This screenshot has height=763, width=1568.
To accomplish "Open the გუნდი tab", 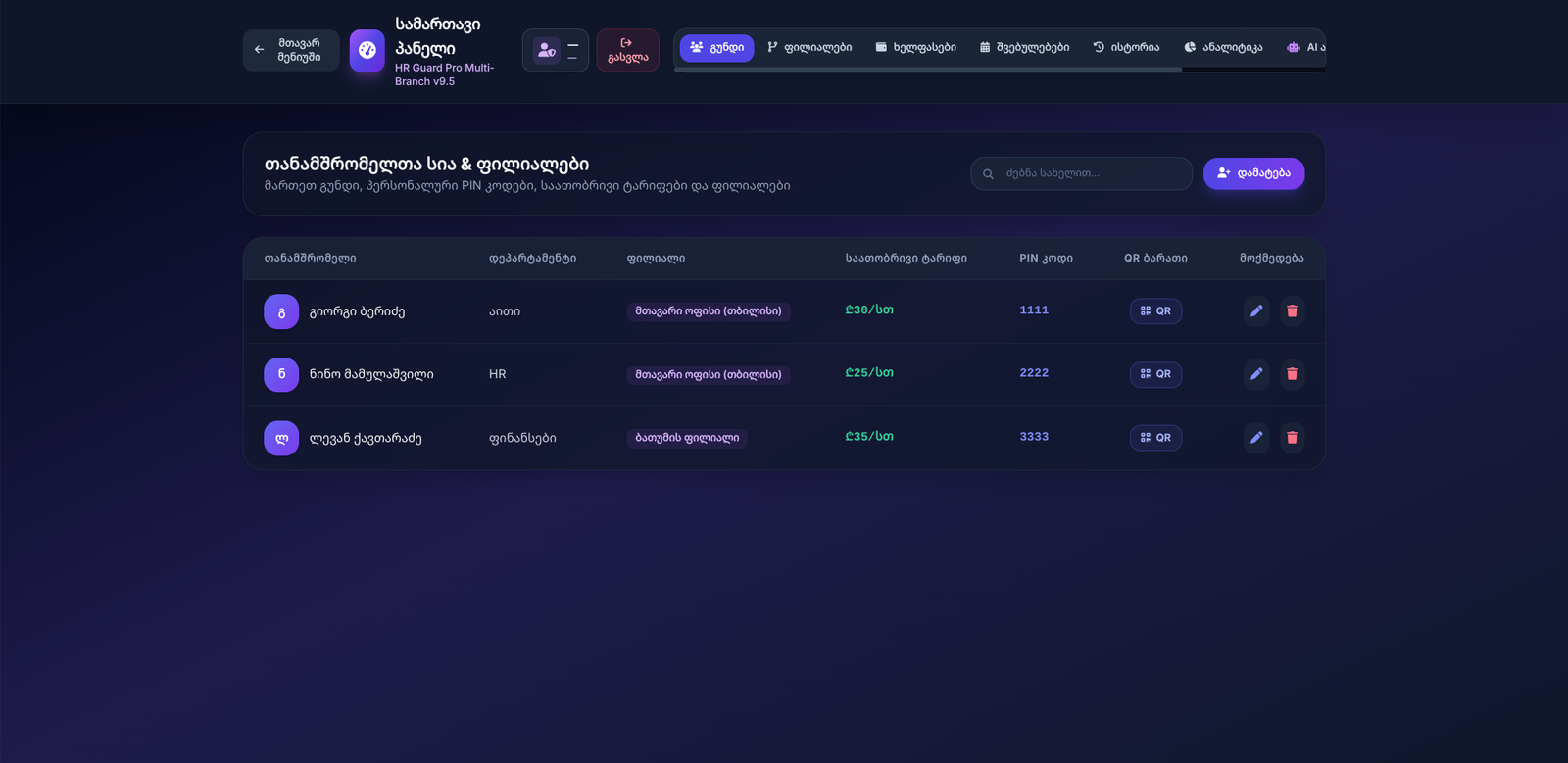I will (717, 48).
